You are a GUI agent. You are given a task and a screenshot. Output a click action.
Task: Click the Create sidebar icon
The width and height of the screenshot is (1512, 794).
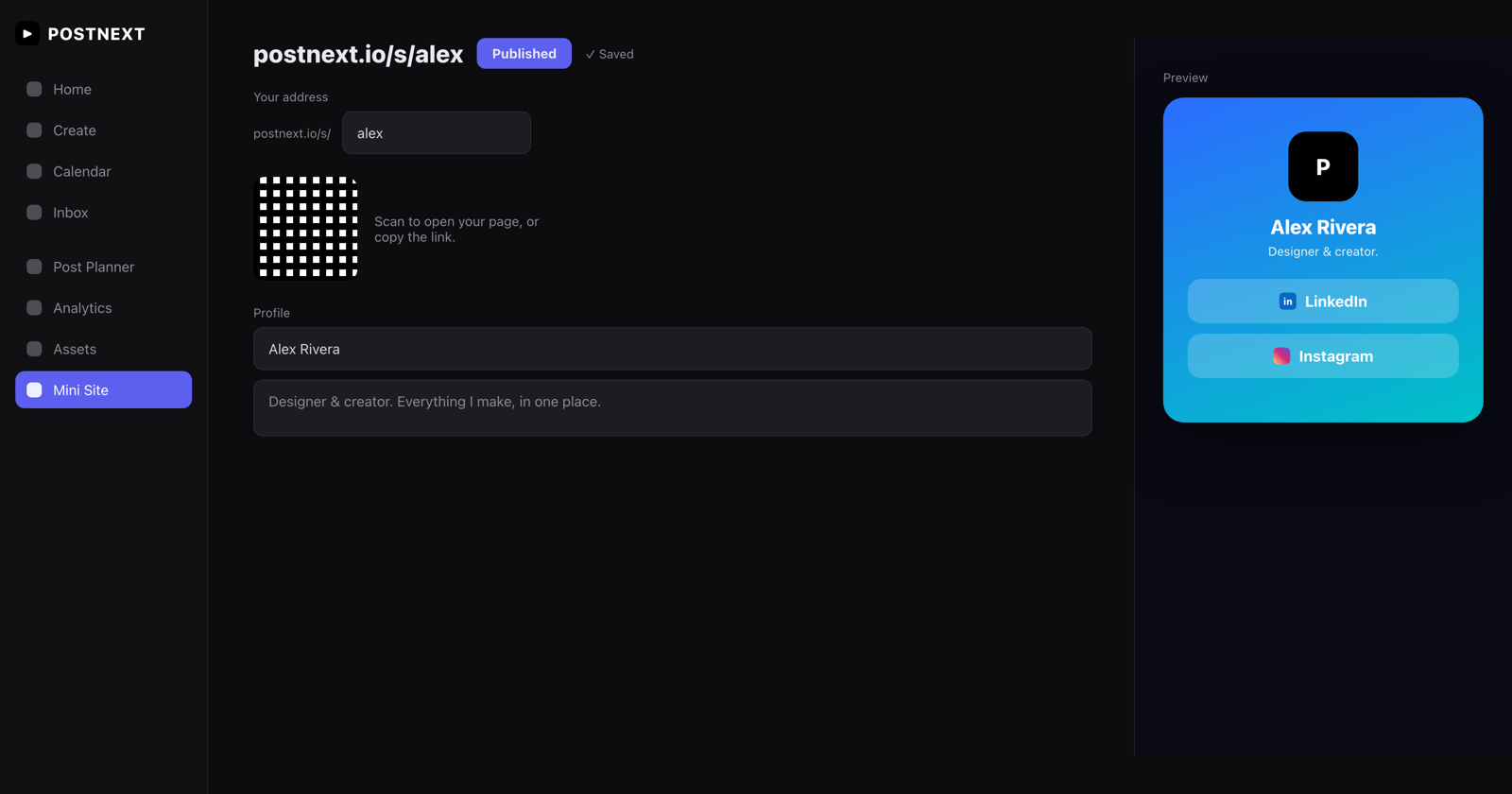34,130
